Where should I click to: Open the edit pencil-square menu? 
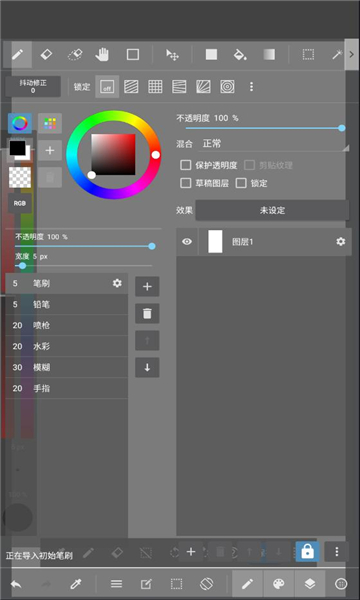click(146, 584)
